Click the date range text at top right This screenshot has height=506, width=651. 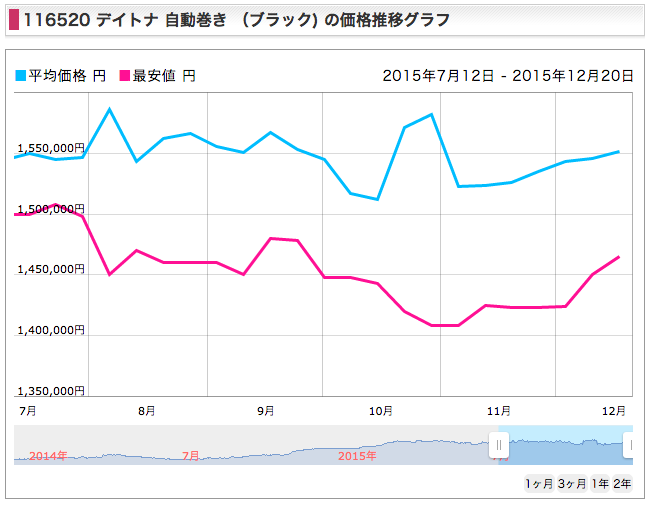point(508,76)
